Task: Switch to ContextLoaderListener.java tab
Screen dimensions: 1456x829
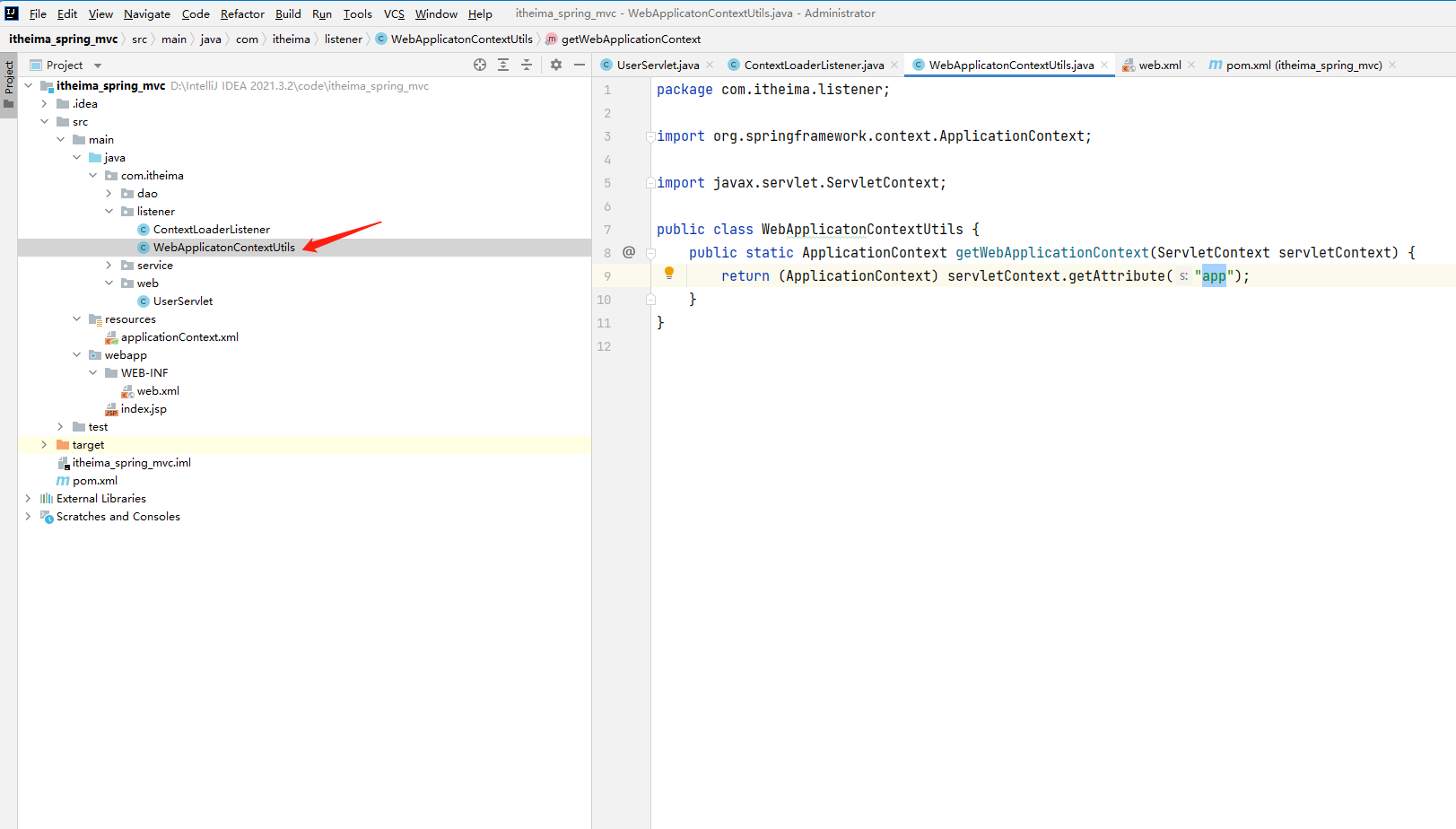Action: pyautogui.click(x=814, y=65)
